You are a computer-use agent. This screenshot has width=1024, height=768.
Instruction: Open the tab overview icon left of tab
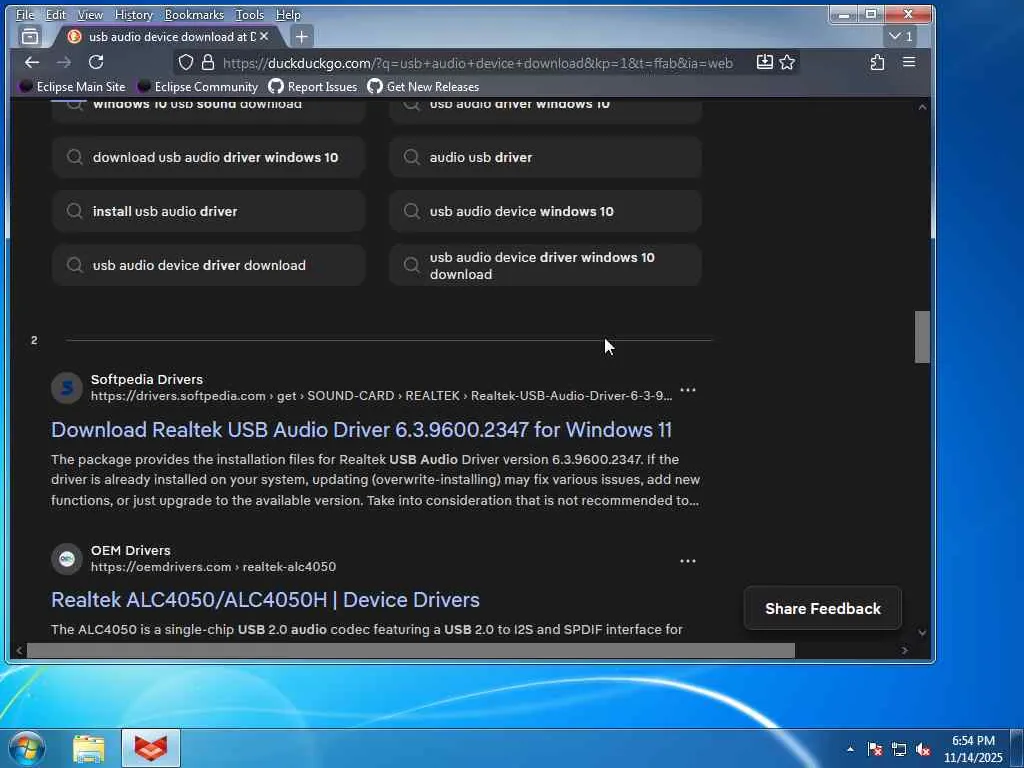(x=30, y=37)
